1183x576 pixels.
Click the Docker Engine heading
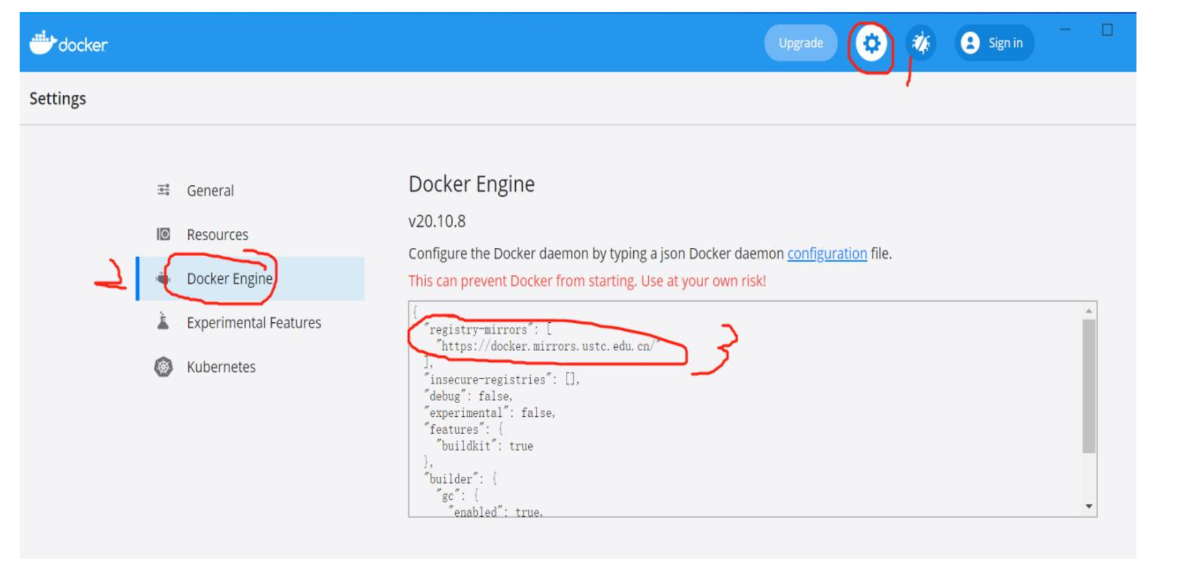(x=472, y=184)
